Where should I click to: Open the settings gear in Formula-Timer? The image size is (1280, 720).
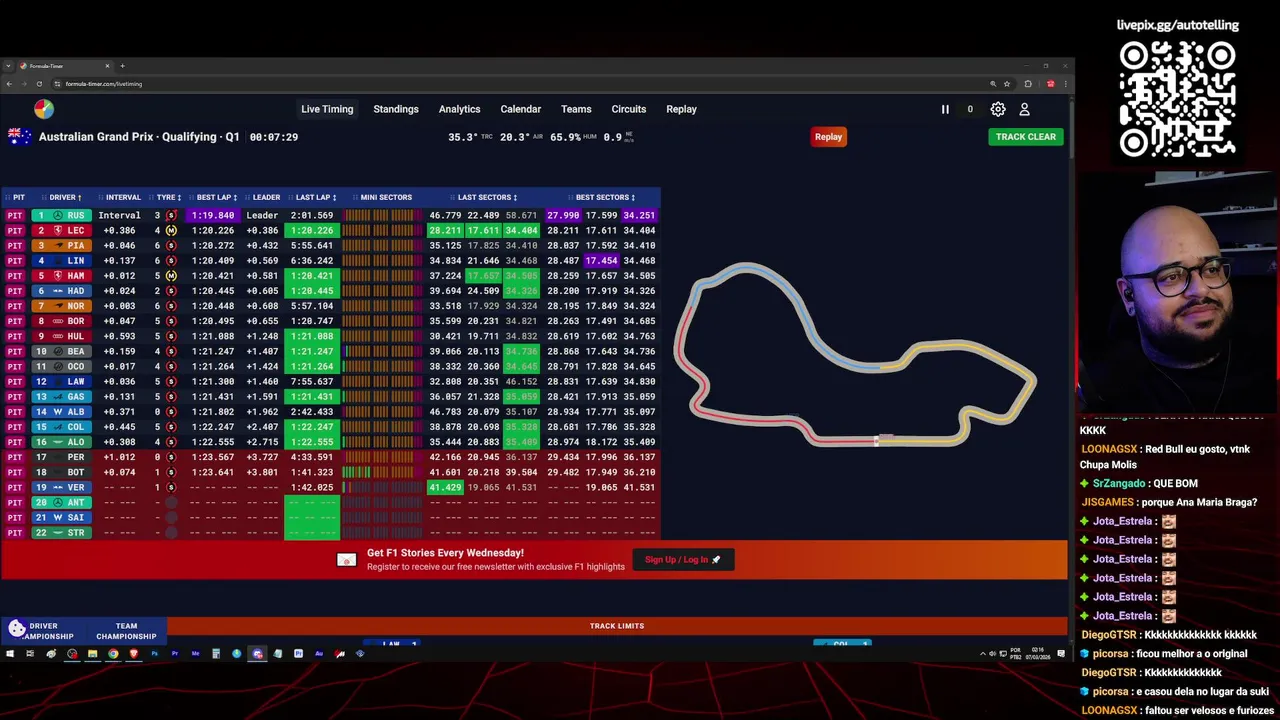(998, 109)
